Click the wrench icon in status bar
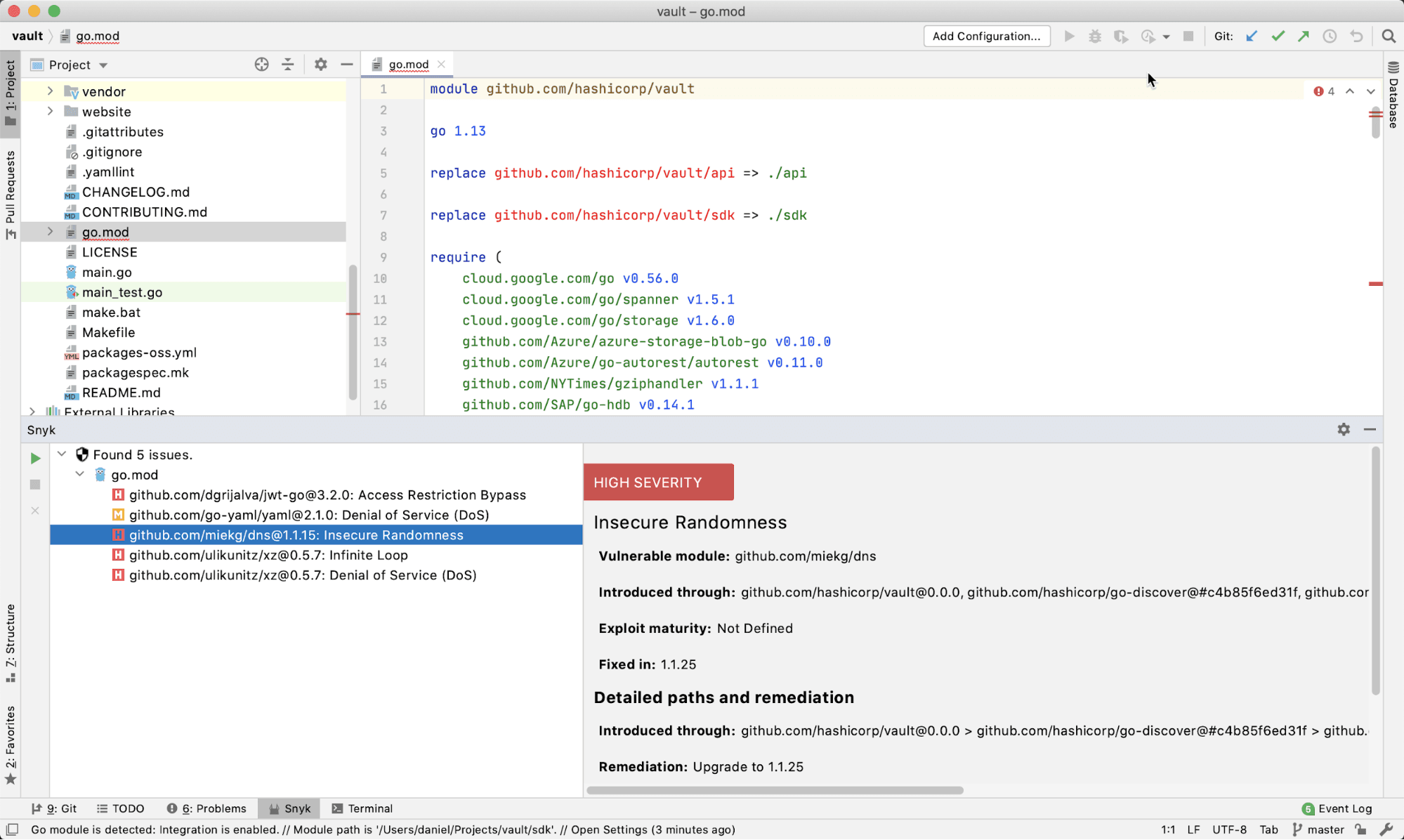1404x840 pixels. pyautogui.click(x=1386, y=829)
